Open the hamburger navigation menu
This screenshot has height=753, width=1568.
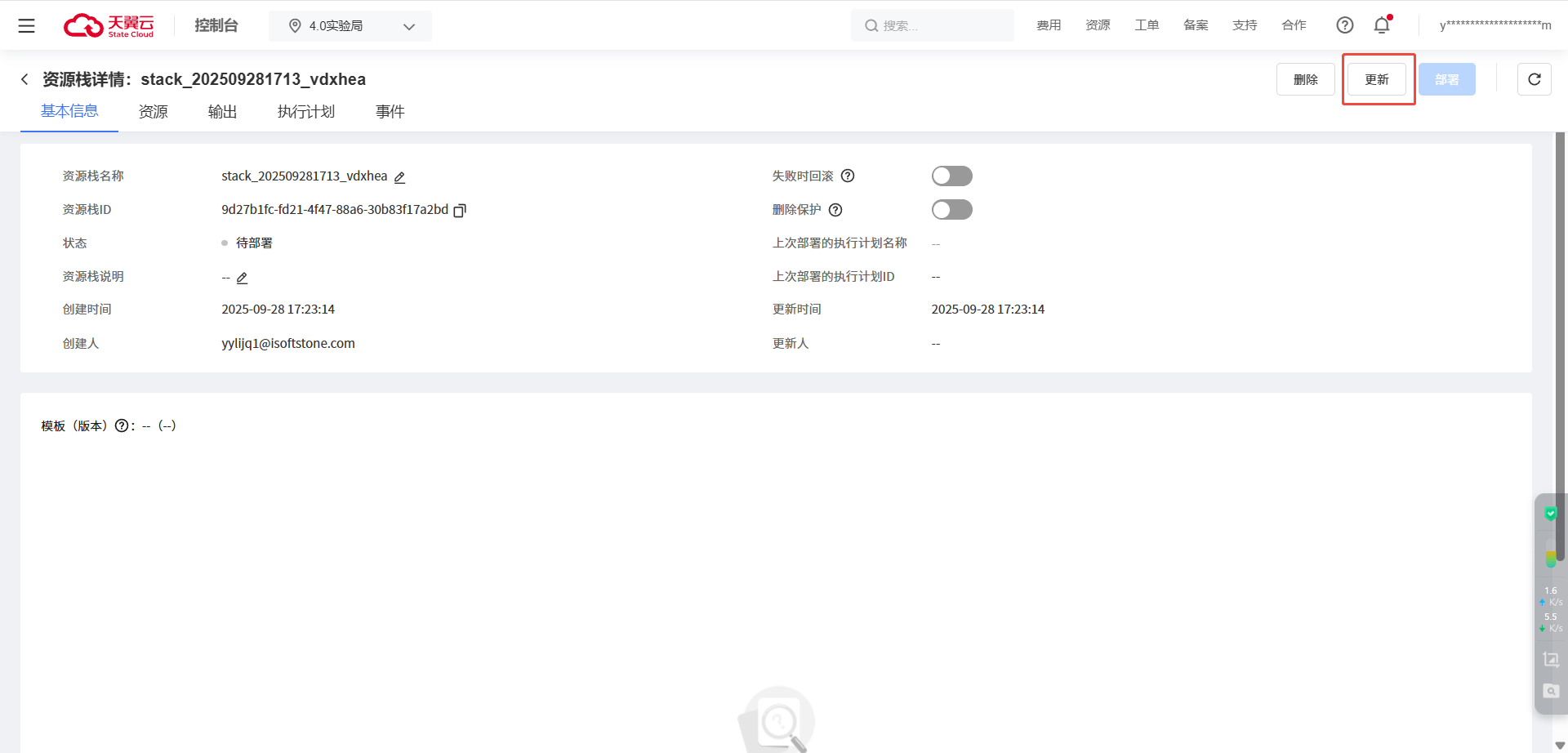(x=26, y=26)
